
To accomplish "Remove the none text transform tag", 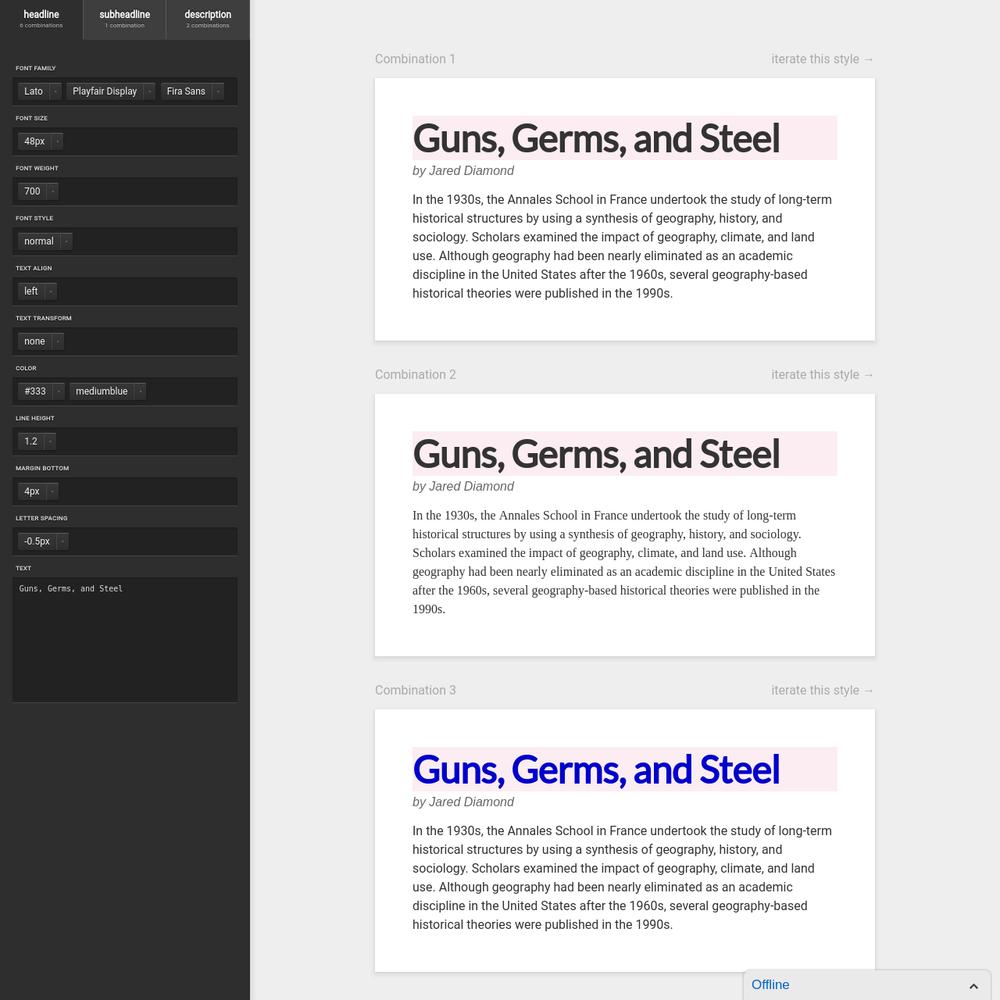I will [57, 341].
